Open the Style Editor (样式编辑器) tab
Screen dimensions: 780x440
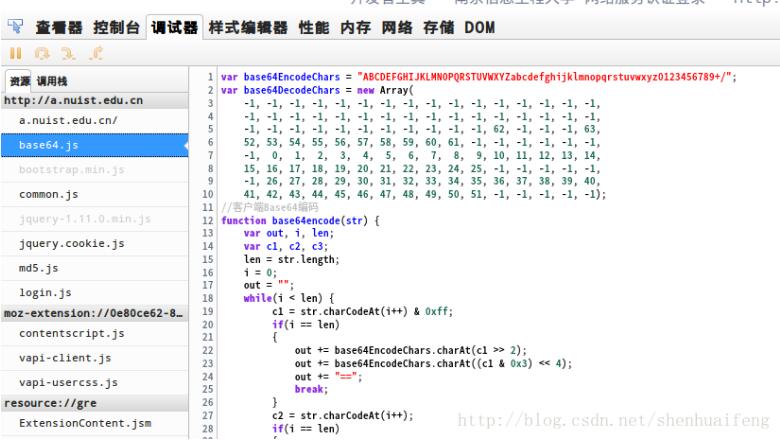(248, 27)
